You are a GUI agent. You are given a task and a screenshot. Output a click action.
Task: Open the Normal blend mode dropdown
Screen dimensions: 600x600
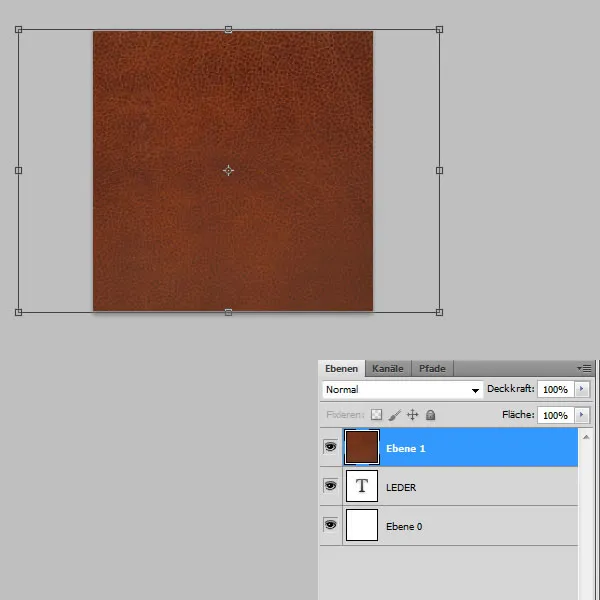[x=402, y=389]
